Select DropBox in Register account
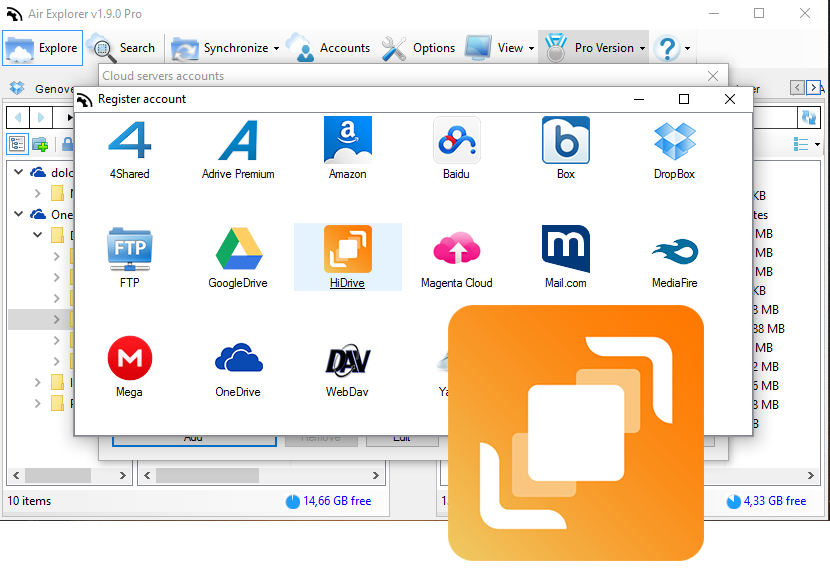The height and width of the screenshot is (581, 830). click(674, 149)
